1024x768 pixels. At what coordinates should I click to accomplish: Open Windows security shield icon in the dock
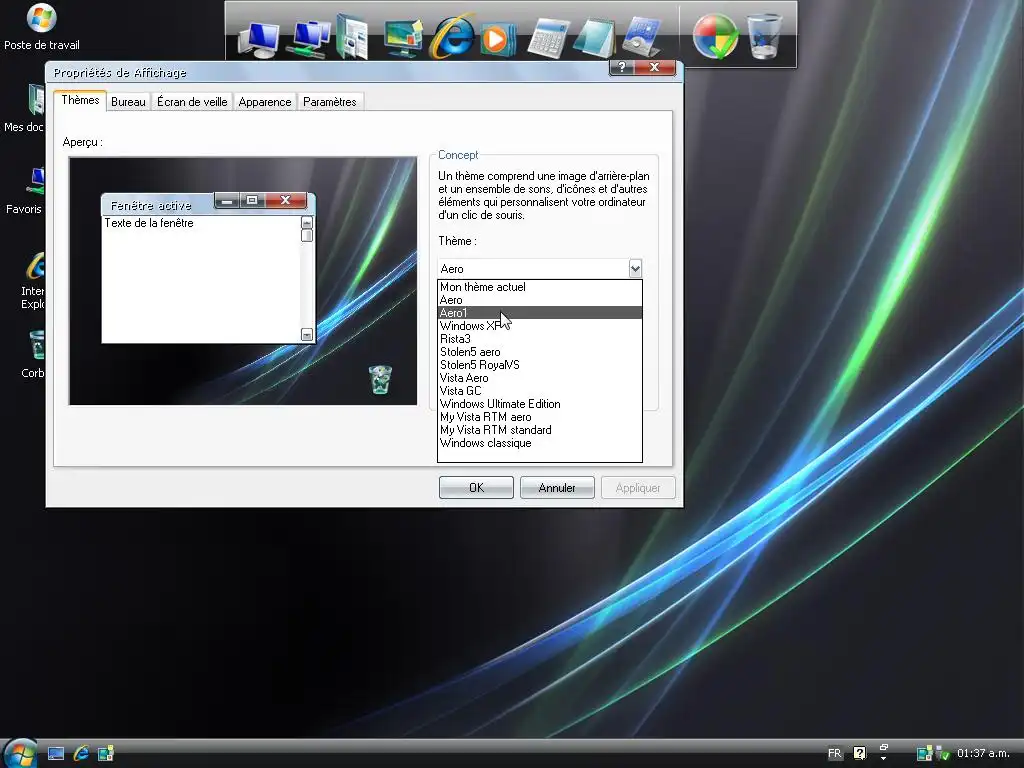716,37
